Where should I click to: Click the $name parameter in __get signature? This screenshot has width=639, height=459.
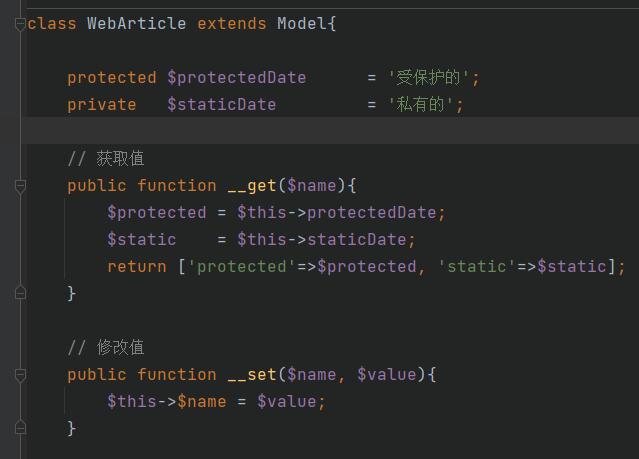[311, 186]
